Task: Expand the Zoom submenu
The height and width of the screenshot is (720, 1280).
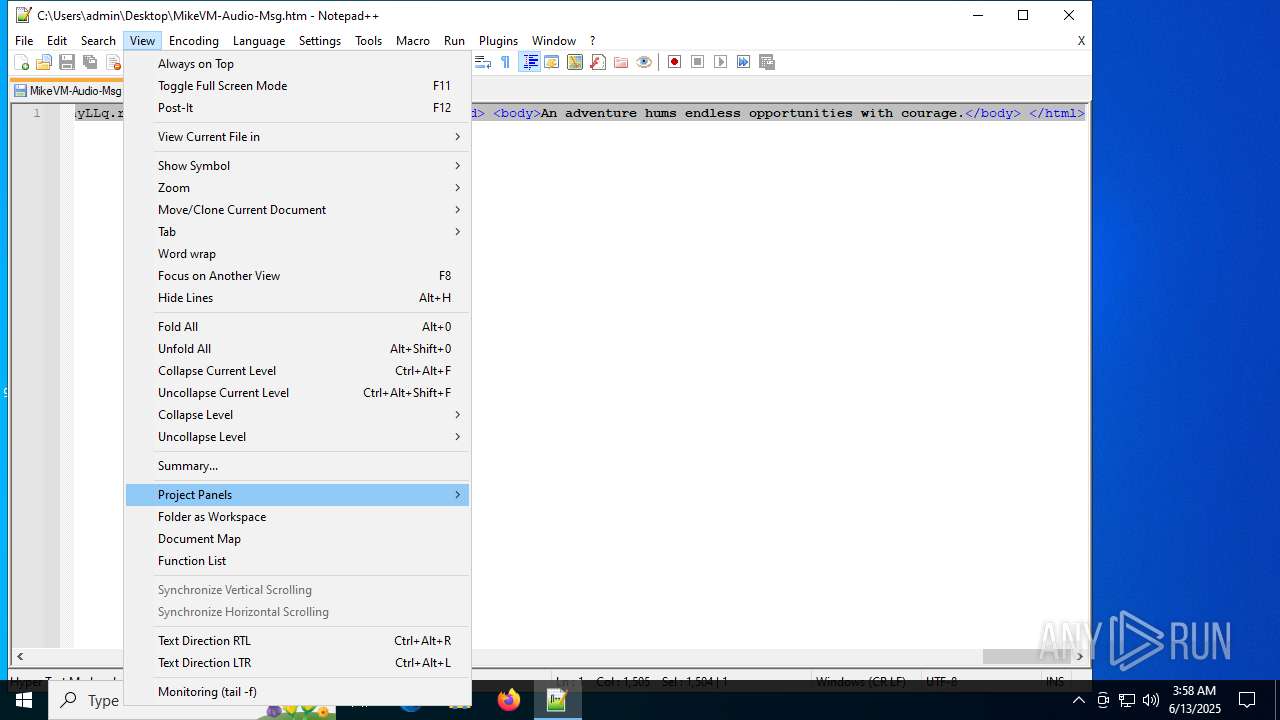Action: pos(297,188)
